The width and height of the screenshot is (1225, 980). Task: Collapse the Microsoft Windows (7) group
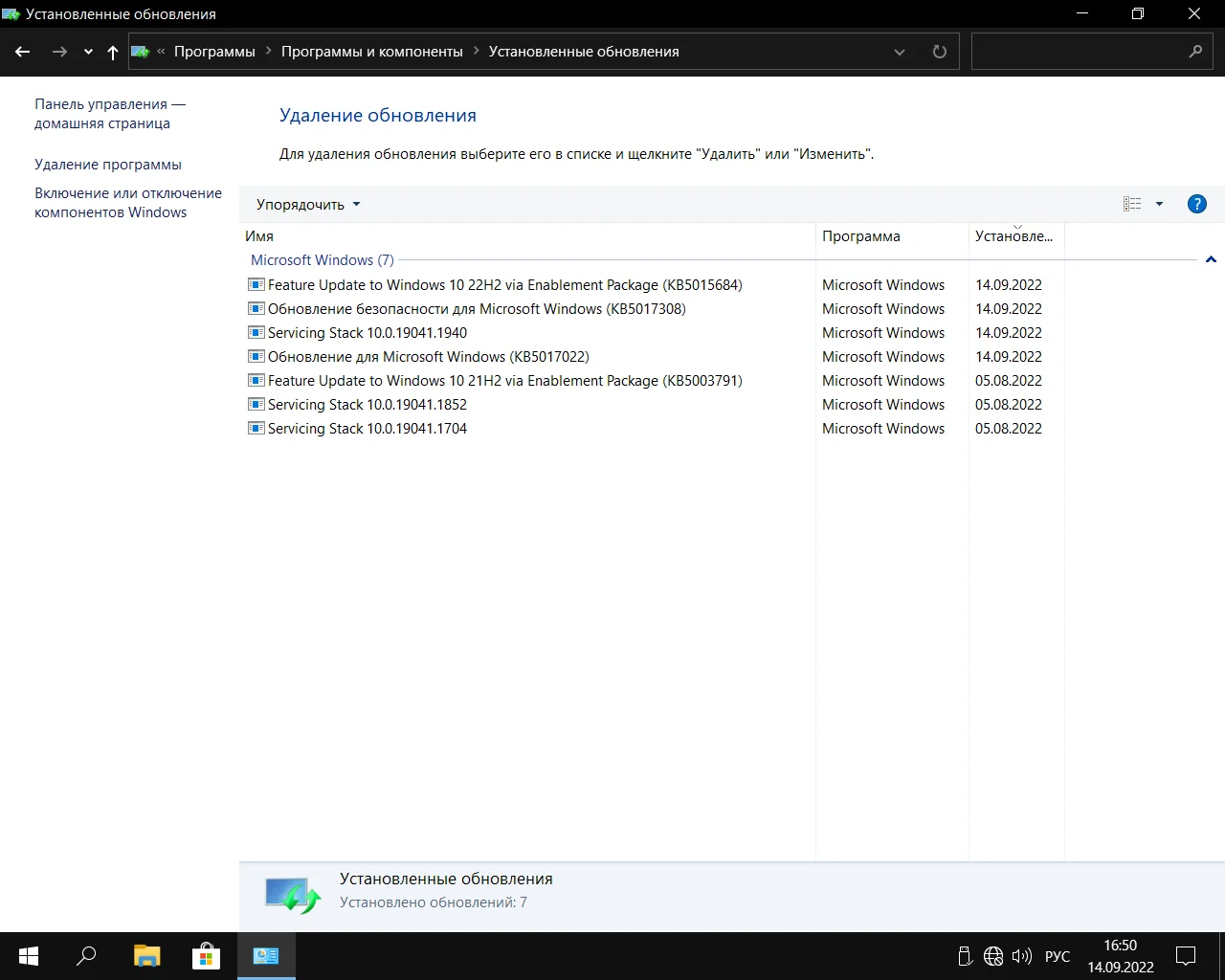click(x=1211, y=260)
